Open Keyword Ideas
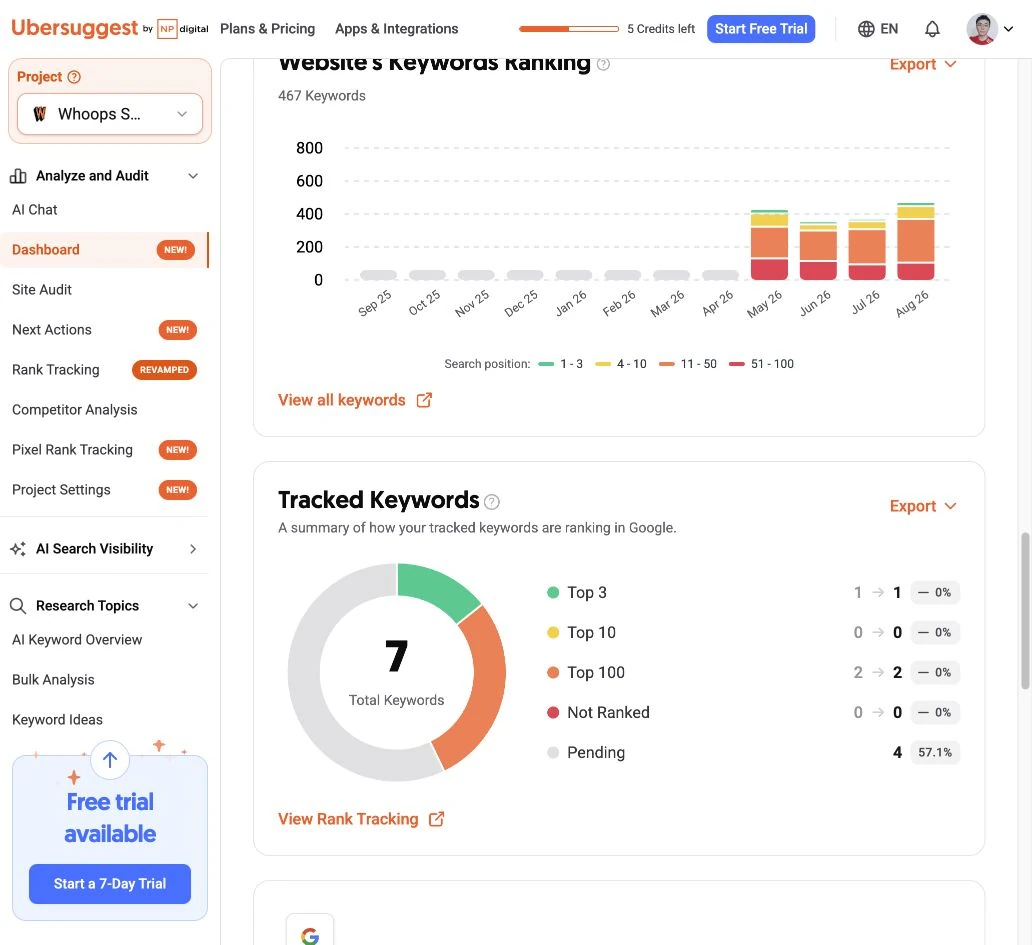The width and height of the screenshot is (1032, 945). [x=57, y=720]
